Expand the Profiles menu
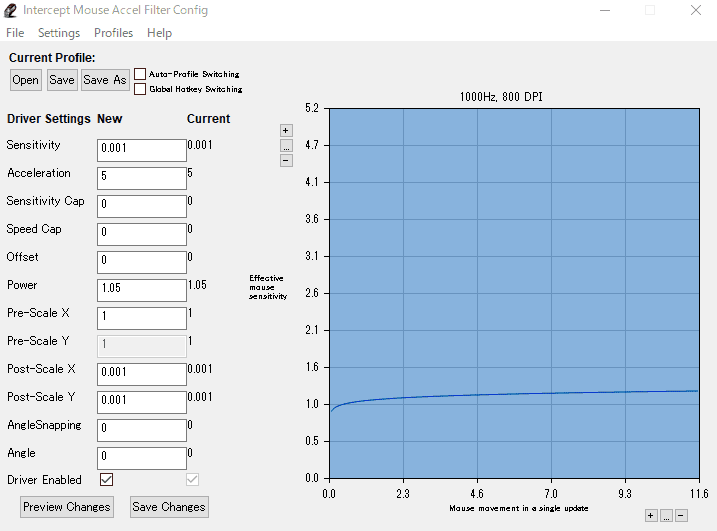 [113, 33]
